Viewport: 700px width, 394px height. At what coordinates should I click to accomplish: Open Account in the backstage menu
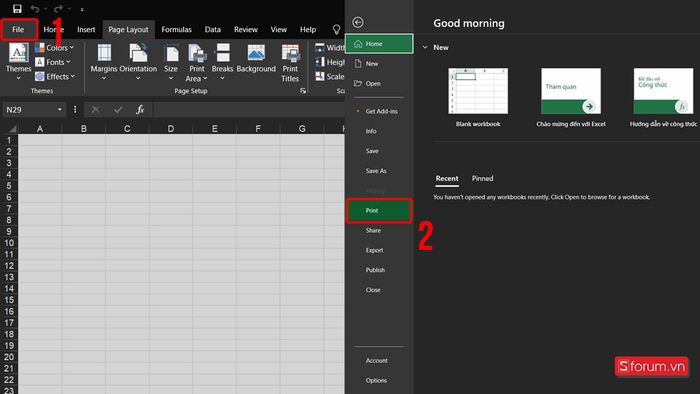click(x=379, y=361)
